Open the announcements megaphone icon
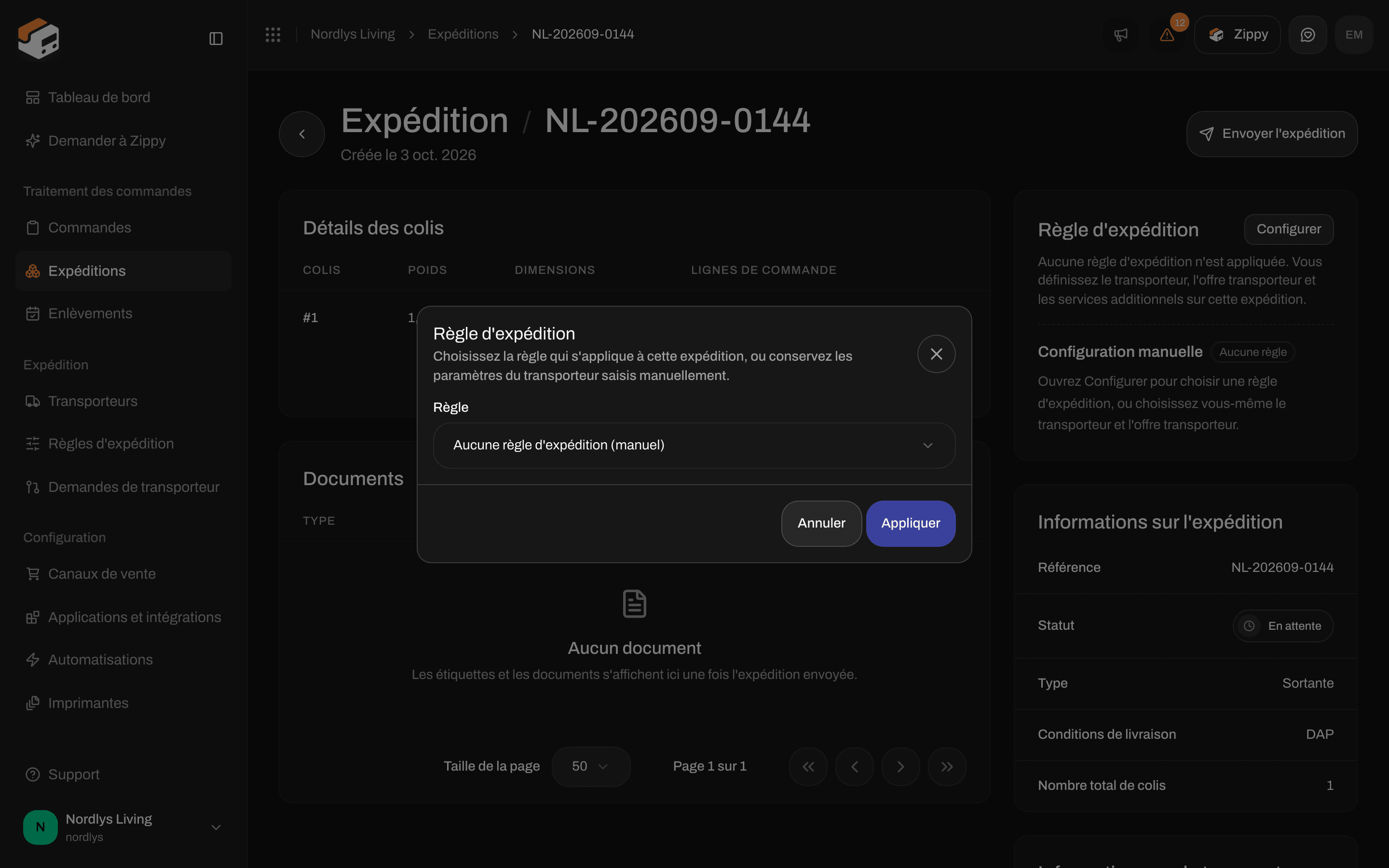Viewport: 1389px width, 868px height. click(x=1120, y=35)
